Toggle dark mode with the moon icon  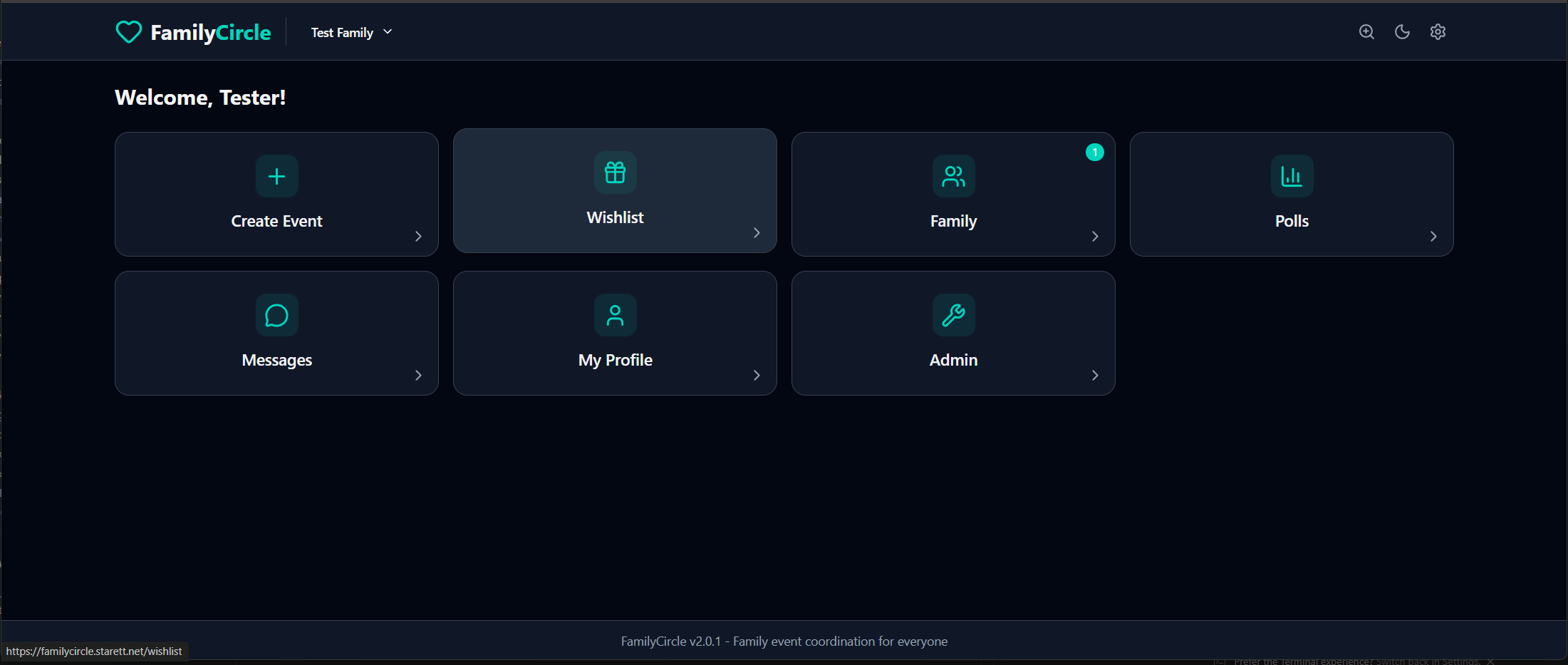click(x=1402, y=32)
